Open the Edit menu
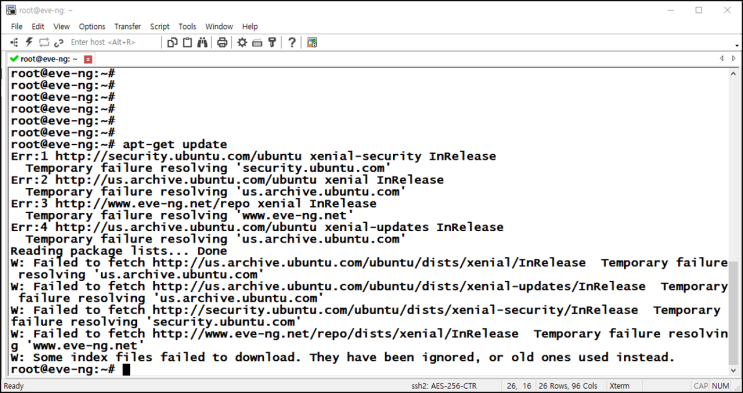This screenshot has width=743, height=393. (38, 27)
